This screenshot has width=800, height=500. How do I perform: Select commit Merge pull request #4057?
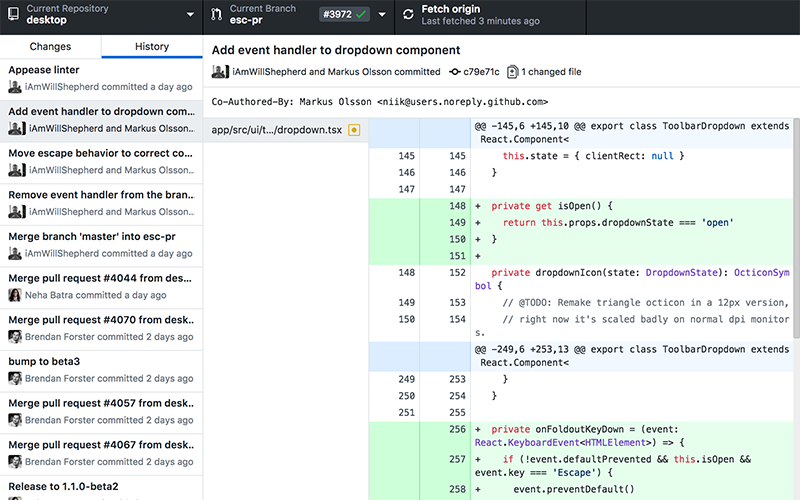pos(101,412)
